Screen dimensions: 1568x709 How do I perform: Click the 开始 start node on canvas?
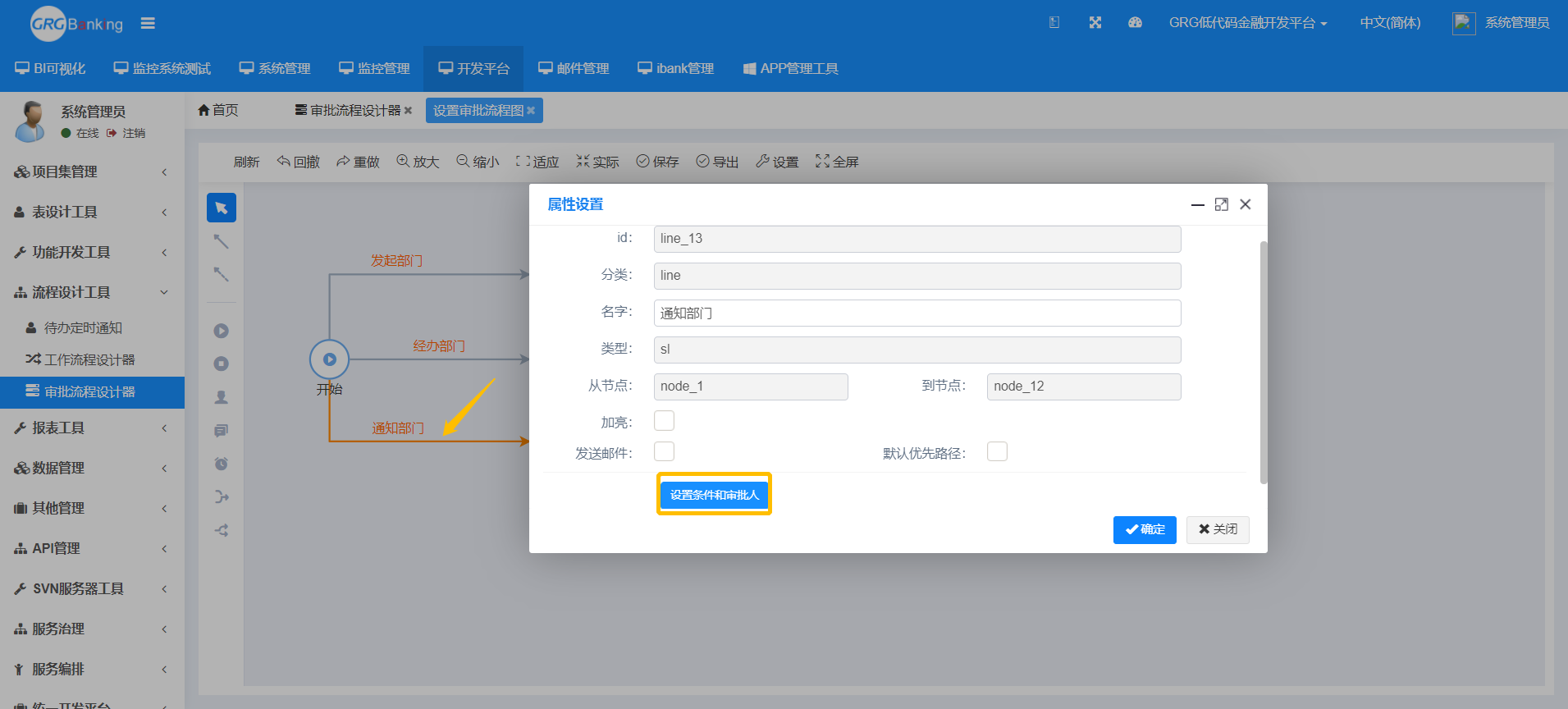coord(329,359)
